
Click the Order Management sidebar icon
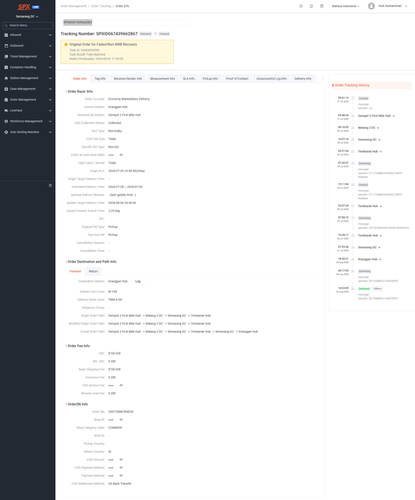click(6, 100)
